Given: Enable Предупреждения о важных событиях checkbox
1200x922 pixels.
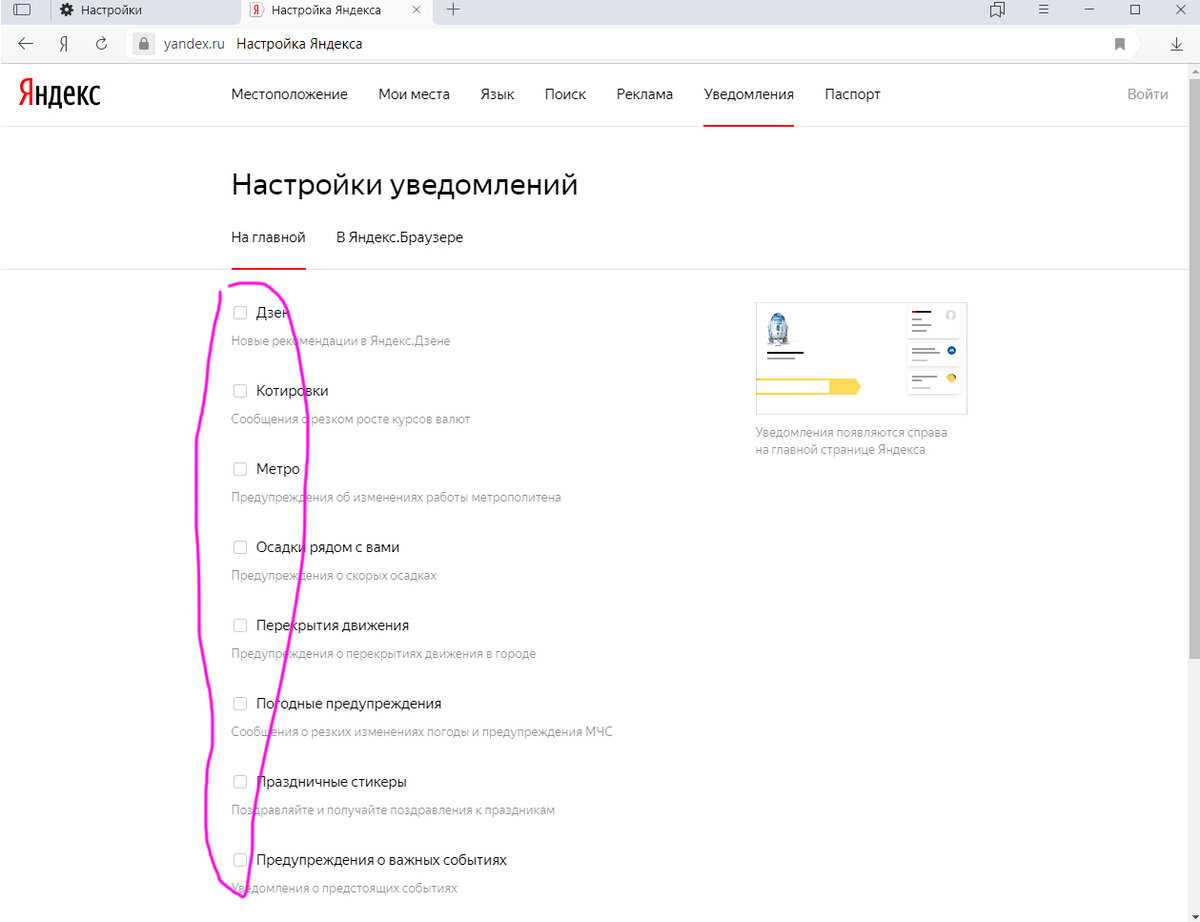Looking at the screenshot, I should pos(240,859).
